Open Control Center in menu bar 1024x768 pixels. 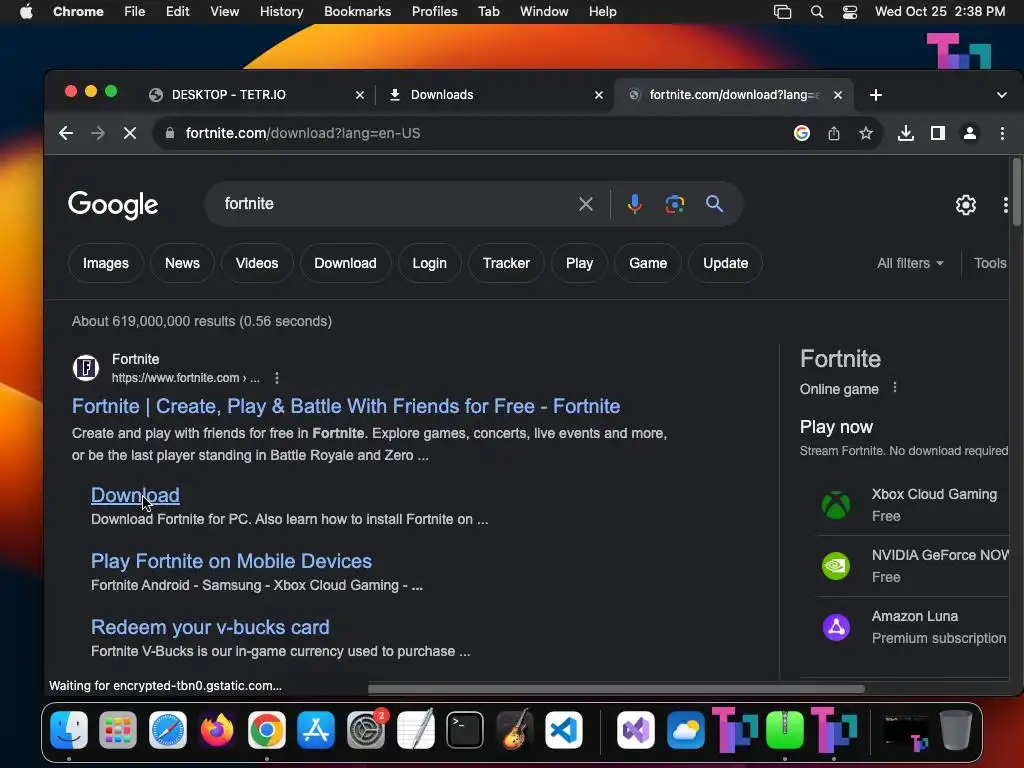[x=850, y=12]
